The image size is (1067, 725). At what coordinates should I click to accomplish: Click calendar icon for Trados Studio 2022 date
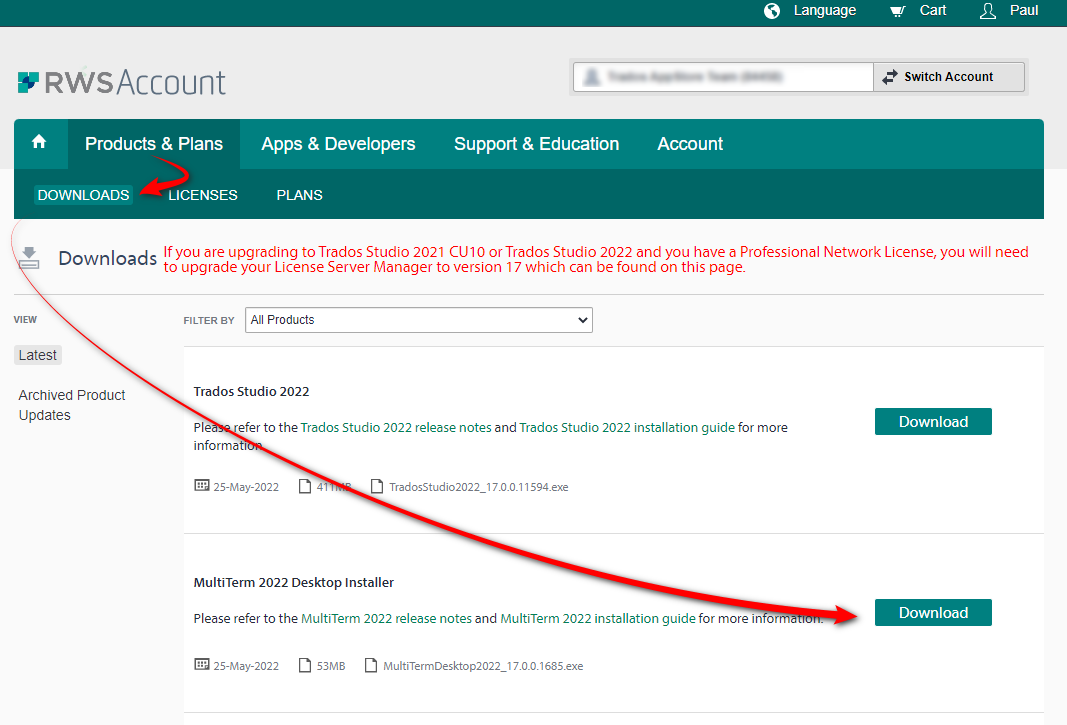tap(202, 485)
